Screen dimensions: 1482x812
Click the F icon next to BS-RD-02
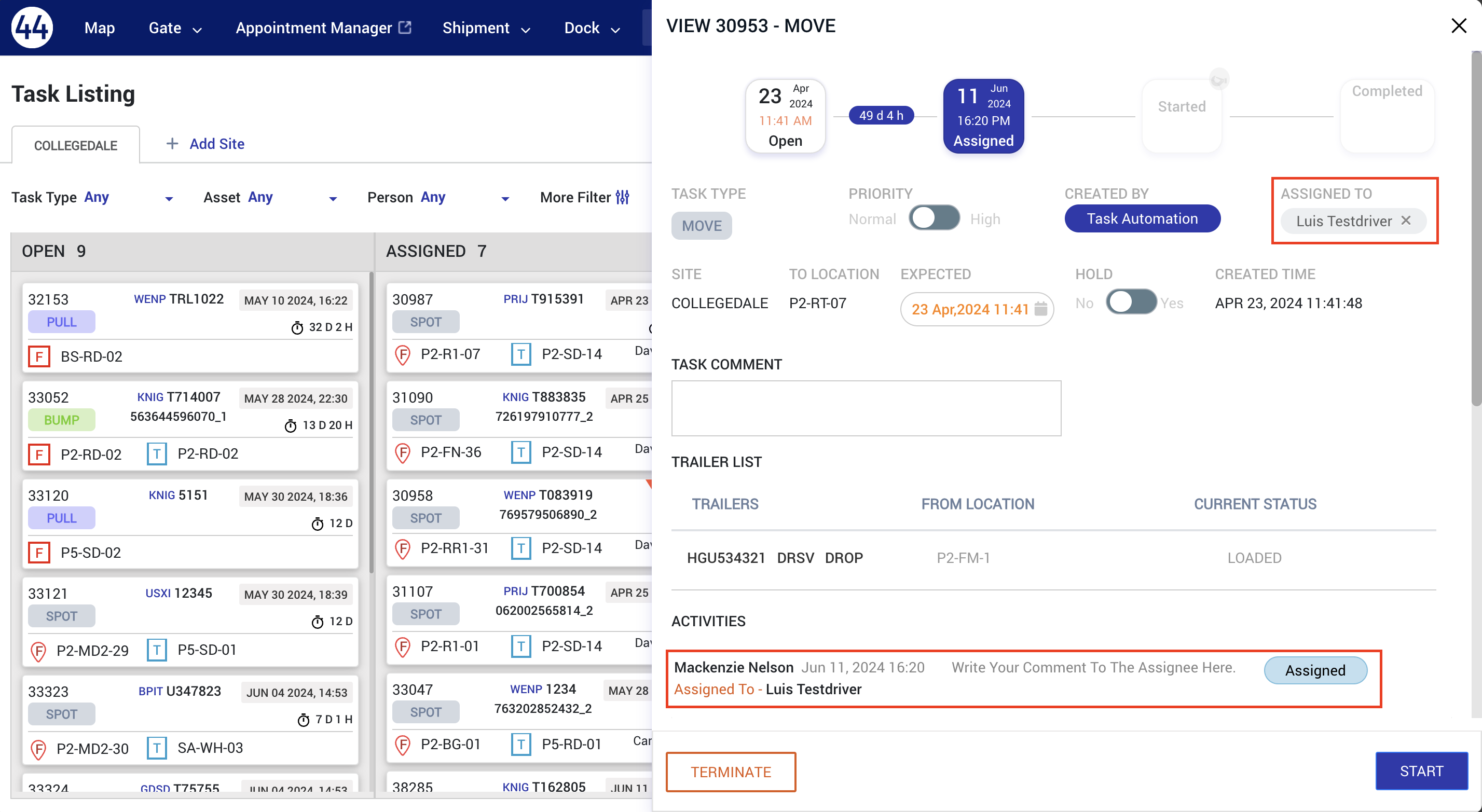pyautogui.click(x=39, y=356)
